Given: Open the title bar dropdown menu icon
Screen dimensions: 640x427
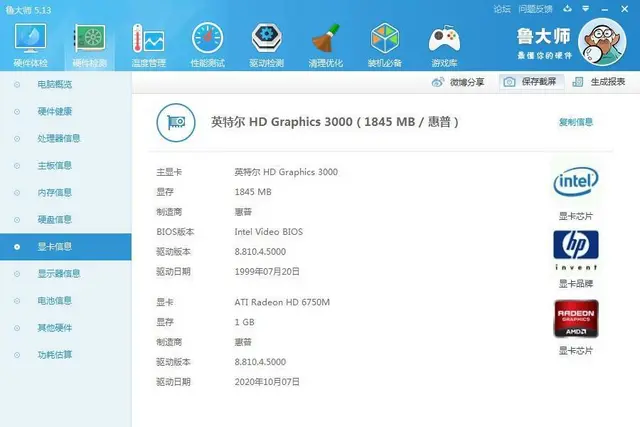Looking at the screenshot, I should click(x=586, y=9).
